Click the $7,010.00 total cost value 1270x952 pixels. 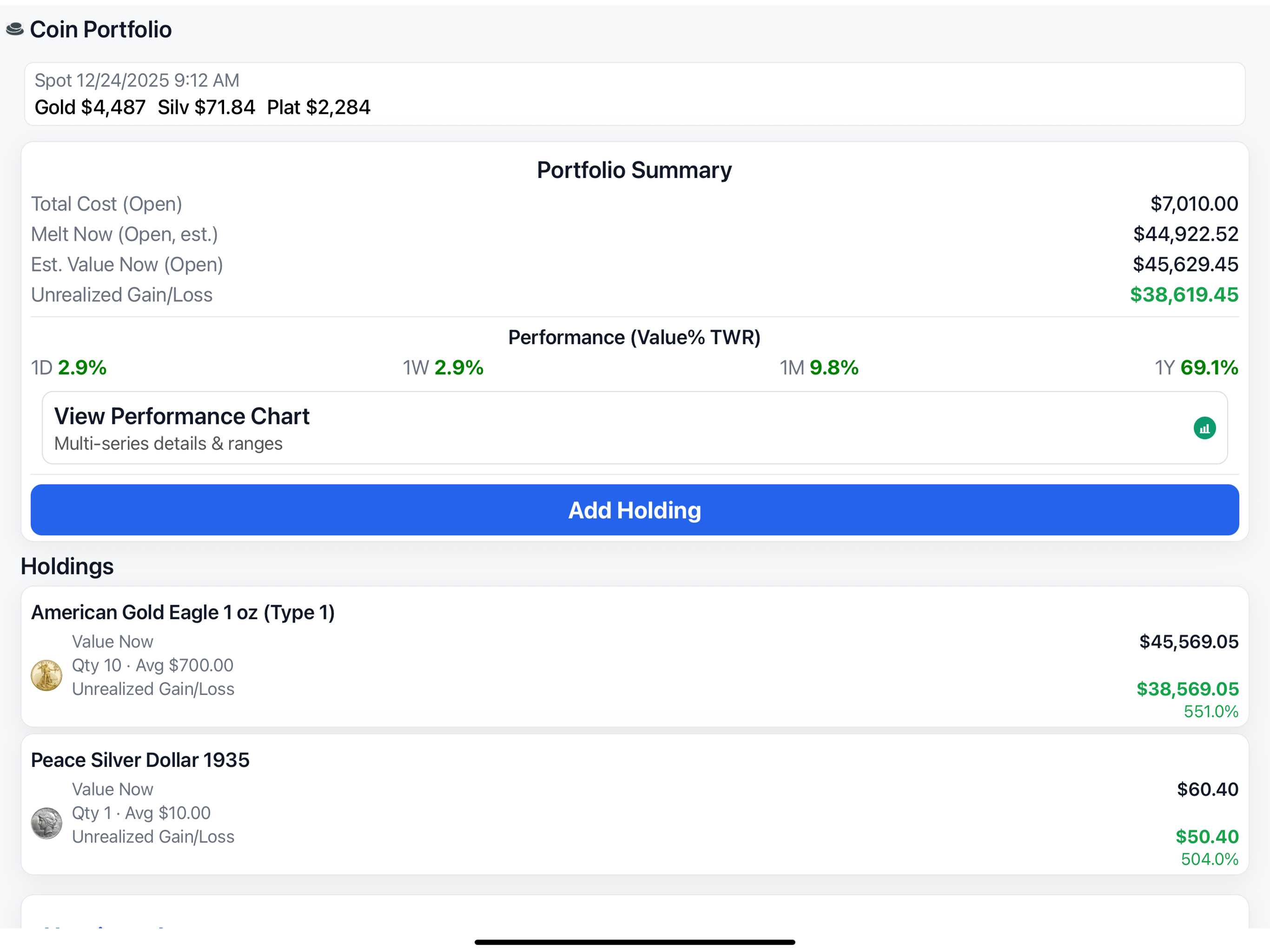(1194, 204)
